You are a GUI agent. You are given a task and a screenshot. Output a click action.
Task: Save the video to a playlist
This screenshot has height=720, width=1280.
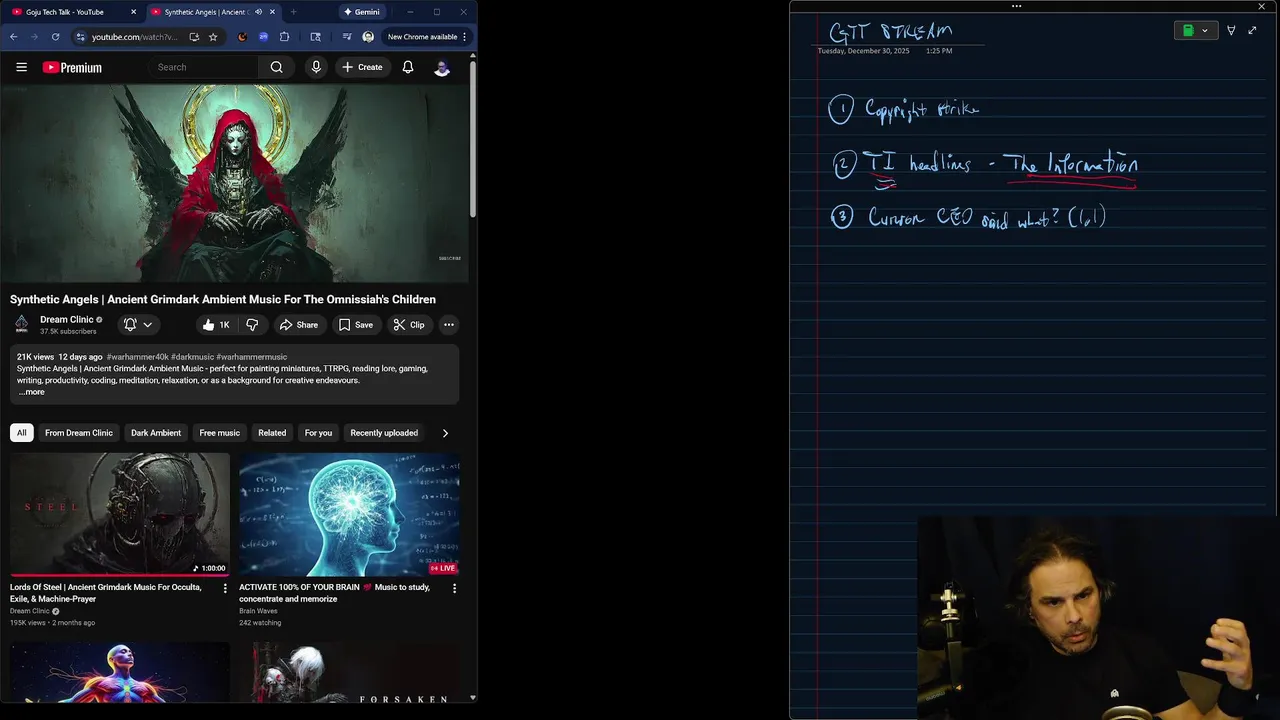click(x=355, y=325)
